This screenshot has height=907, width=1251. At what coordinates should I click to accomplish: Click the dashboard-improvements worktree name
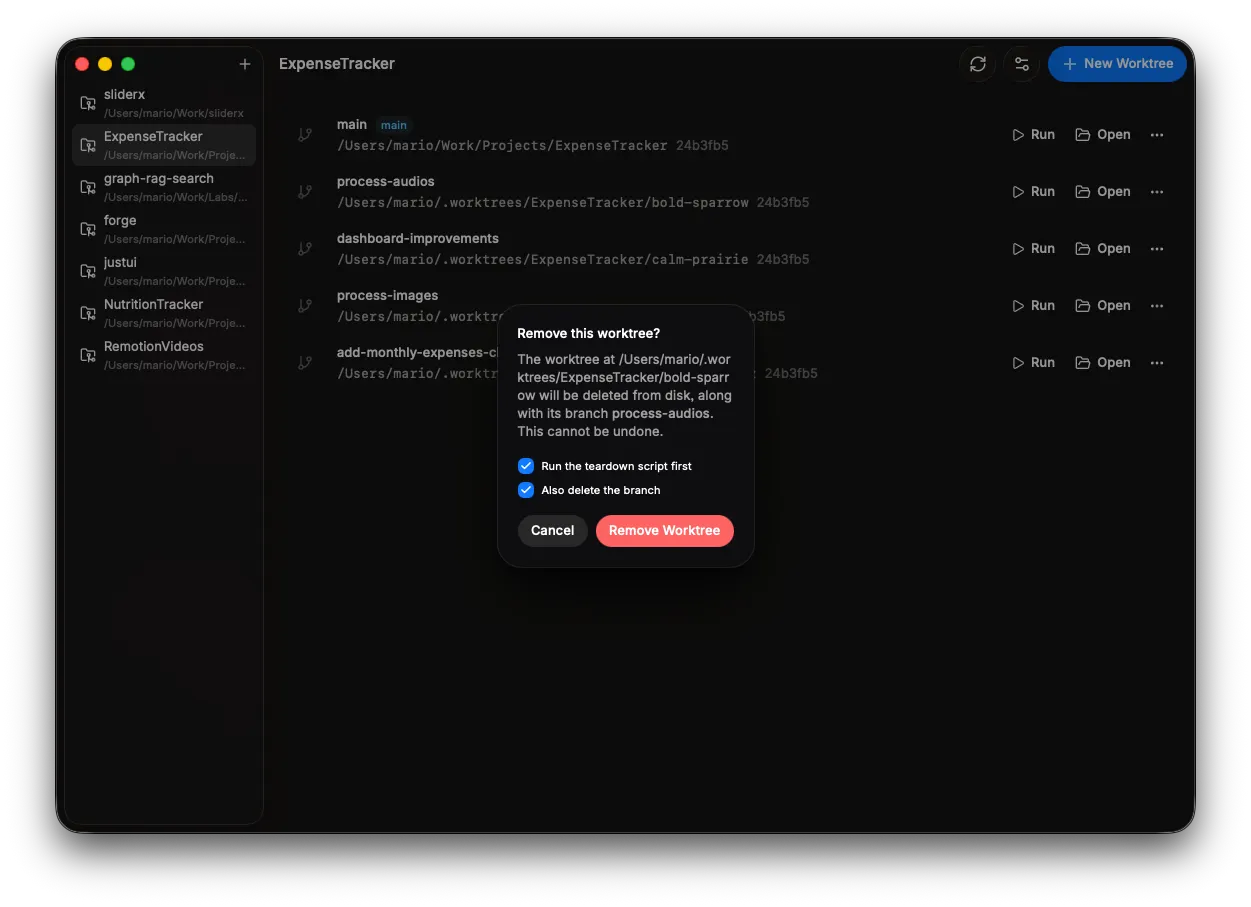pos(418,239)
